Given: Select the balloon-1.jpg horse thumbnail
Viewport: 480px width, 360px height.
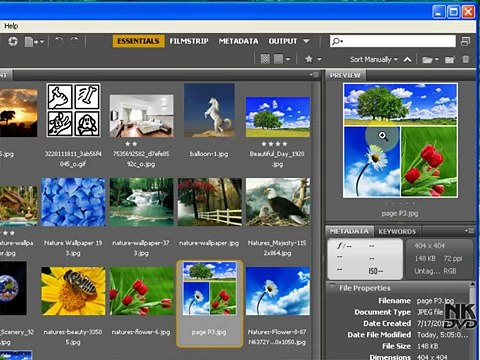Looking at the screenshot, I should [x=209, y=110].
